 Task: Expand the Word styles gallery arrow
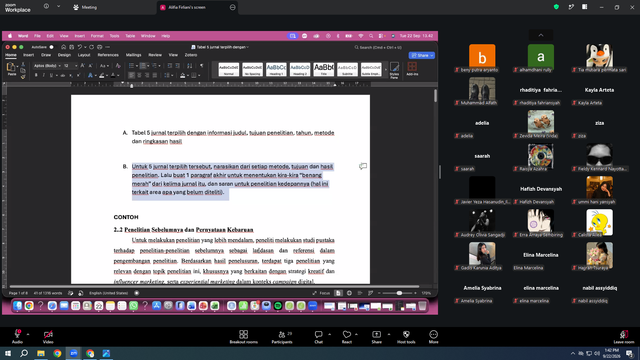[x=386, y=69]
